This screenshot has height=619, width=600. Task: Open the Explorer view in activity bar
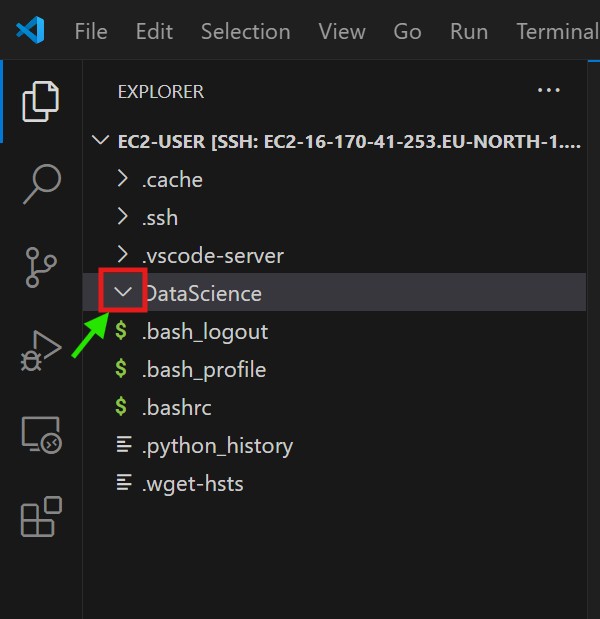(x=41, y=100)
